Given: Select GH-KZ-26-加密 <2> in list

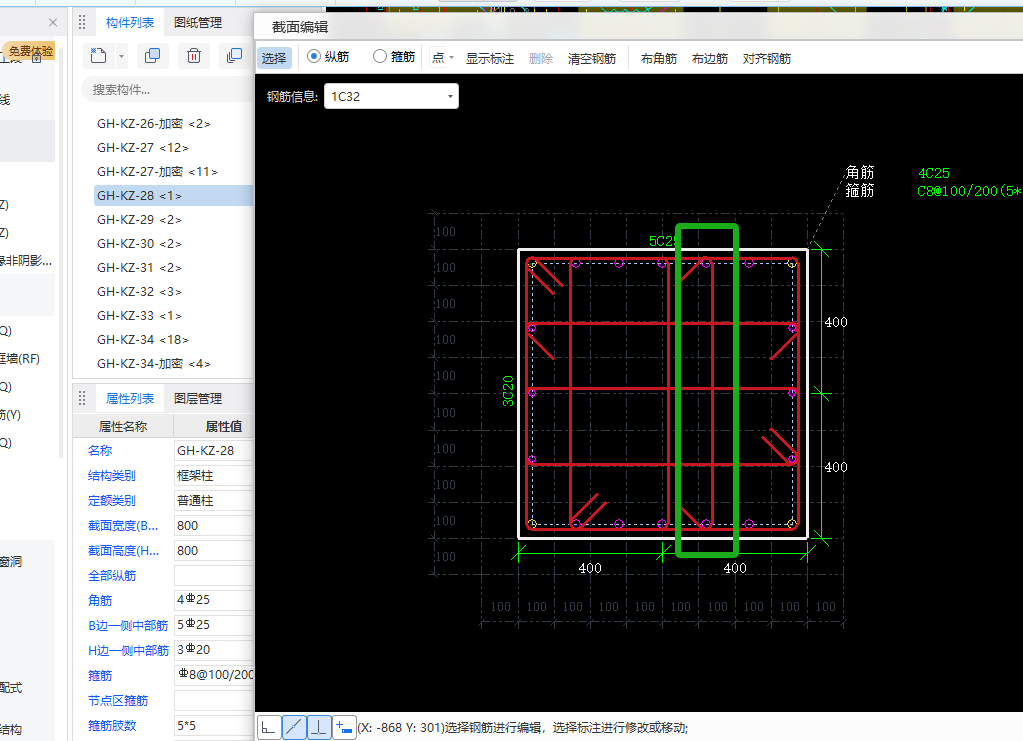Looking at the screenshot, I should point(154,124).
